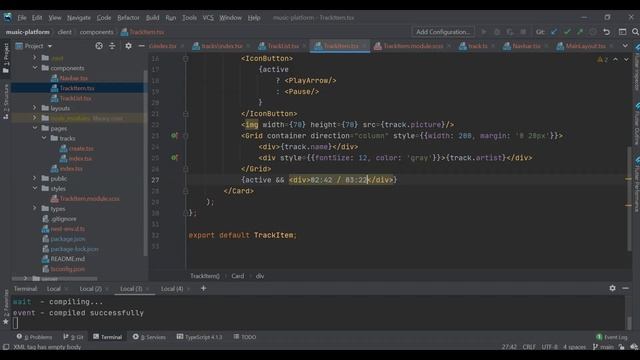Open the IDE window layout icon in toolbar
The height and width of the screenshot is (360, 640).
[622, 32]
